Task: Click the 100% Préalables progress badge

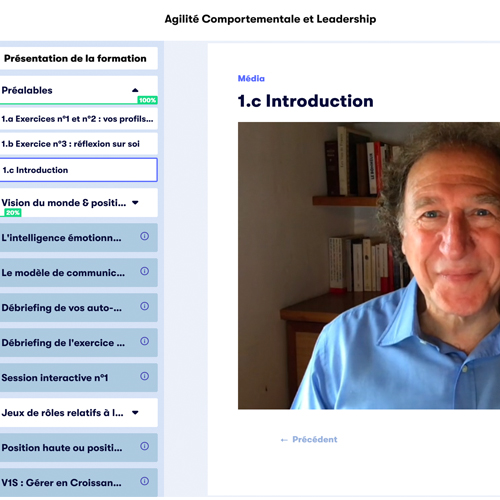Action: pyautogui.click(x=147, y=100)
